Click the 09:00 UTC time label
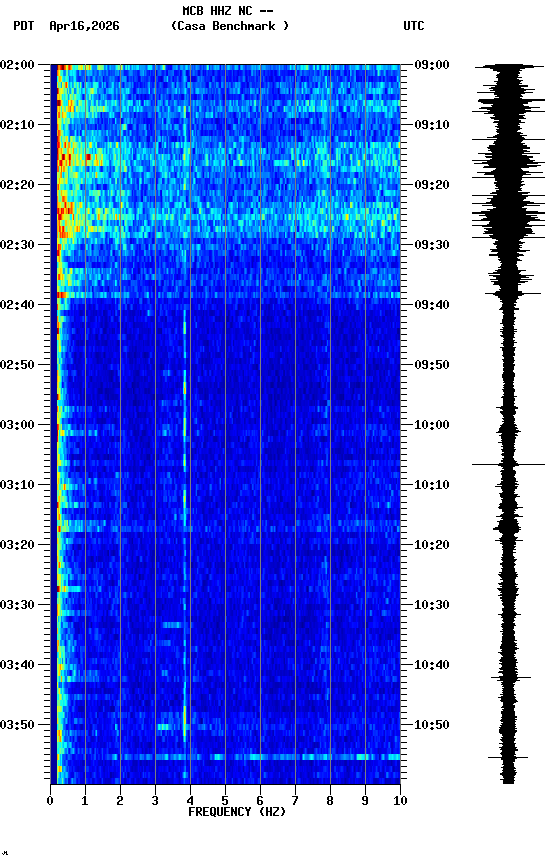Image resolution: width=552 pixels, height=864 pixels. 432,65
